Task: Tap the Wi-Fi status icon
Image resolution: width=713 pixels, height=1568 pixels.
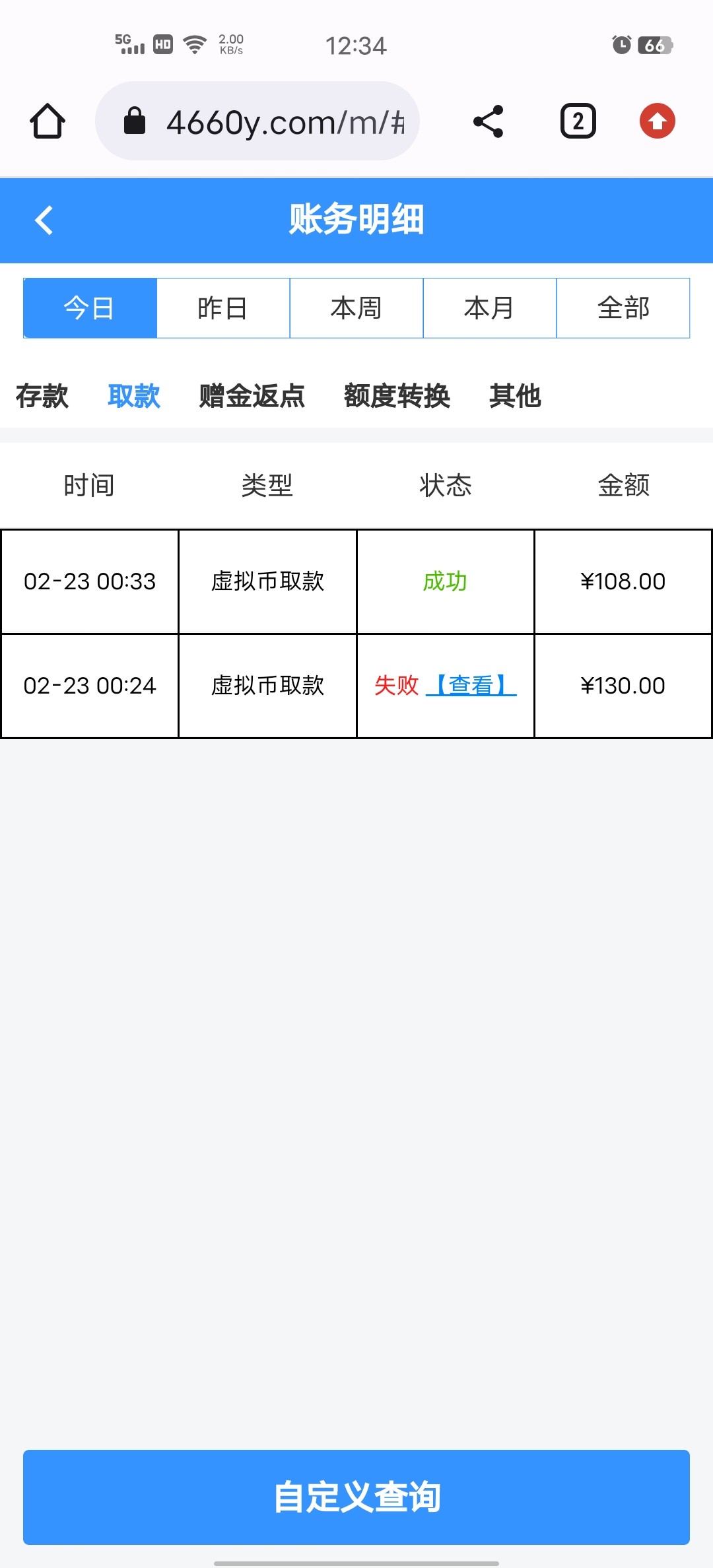Action: click(x=195, y=45)
